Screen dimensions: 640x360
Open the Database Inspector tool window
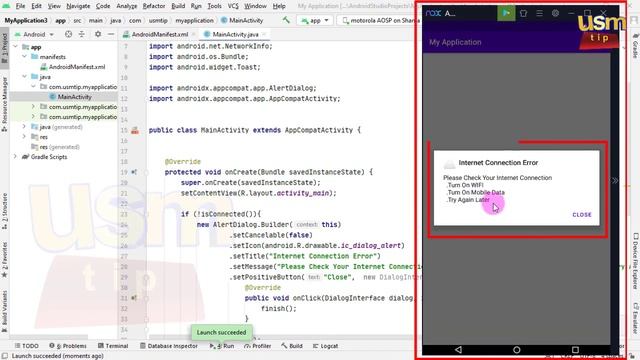[x=169, y=346]
